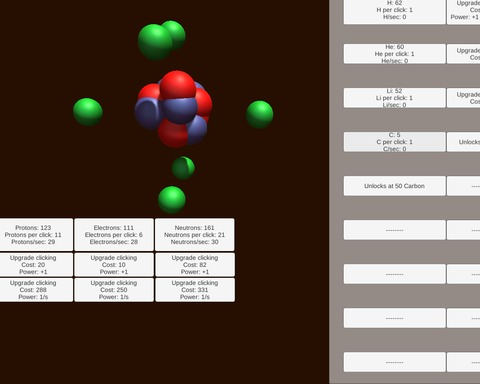Viewport: 480px width, 384px height.
Task: Click the Neutrons: 161 counter button
Action: (195, 235)
